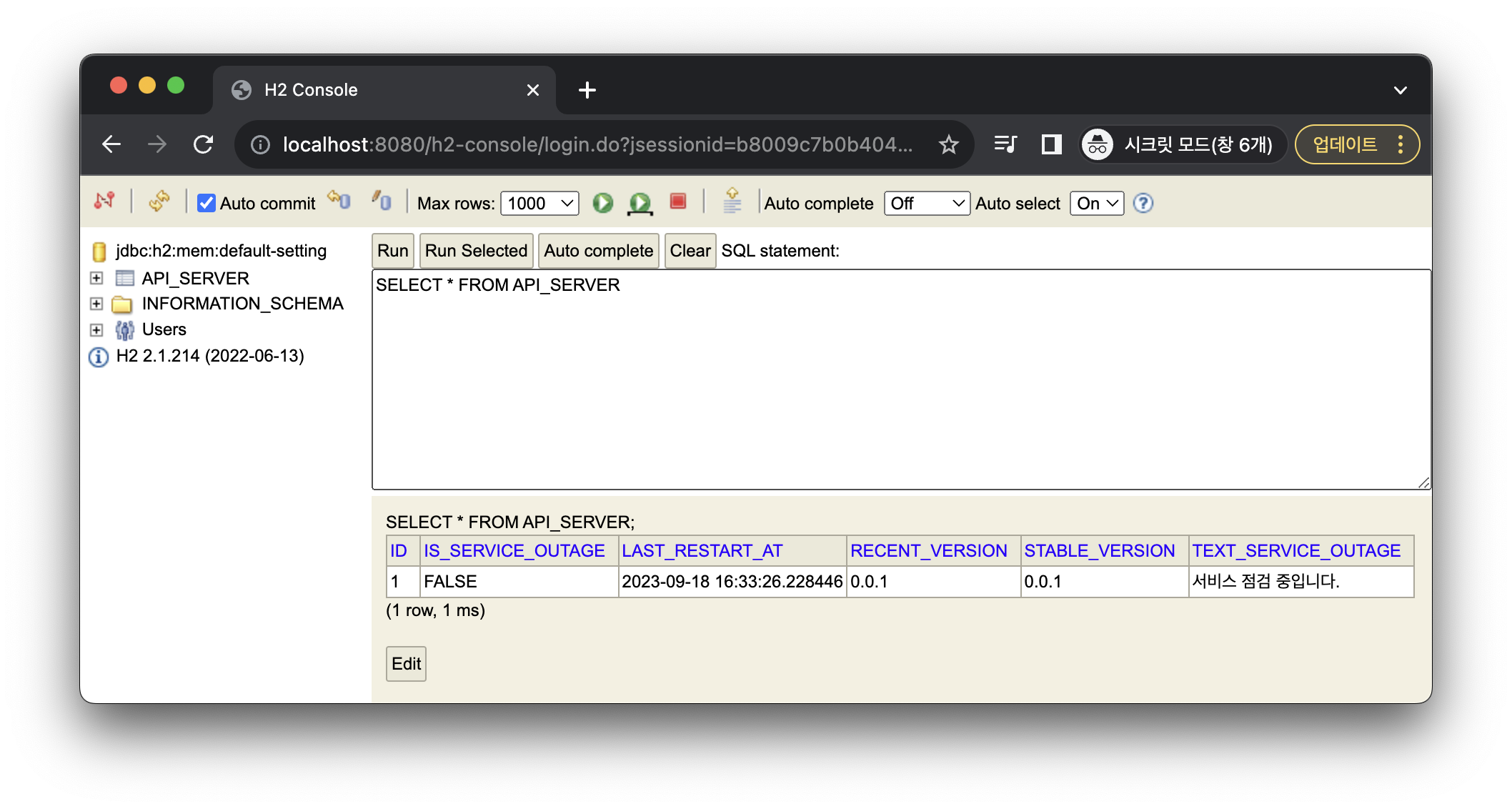Click the Rollback icon
Image resolution: width=1512 pixels, height=809 pixels.
(x=339, y=201)
